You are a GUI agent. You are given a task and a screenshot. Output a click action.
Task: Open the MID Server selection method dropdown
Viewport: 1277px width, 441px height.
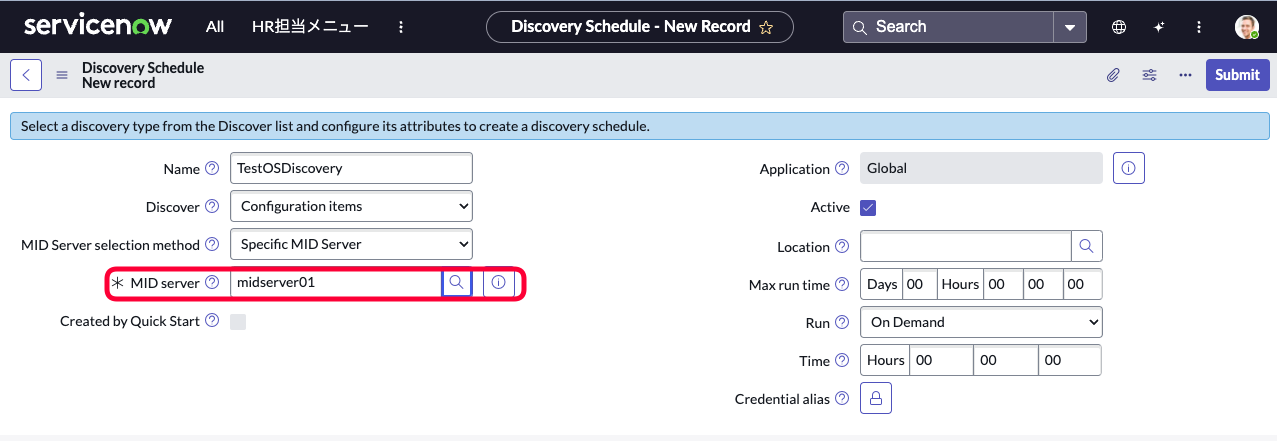click(351, 244)
